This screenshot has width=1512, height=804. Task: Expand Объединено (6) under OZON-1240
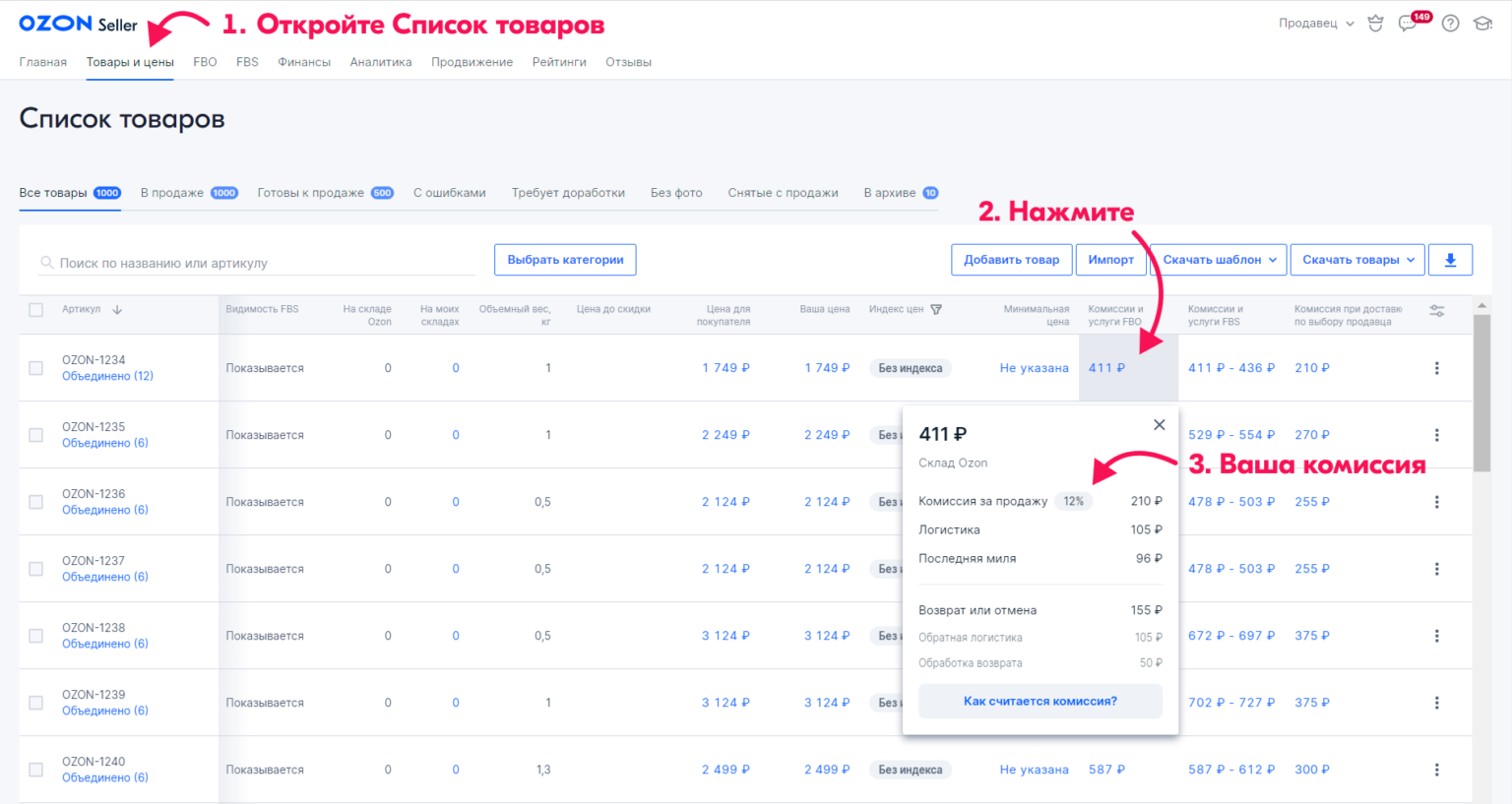tap(105, 777)
